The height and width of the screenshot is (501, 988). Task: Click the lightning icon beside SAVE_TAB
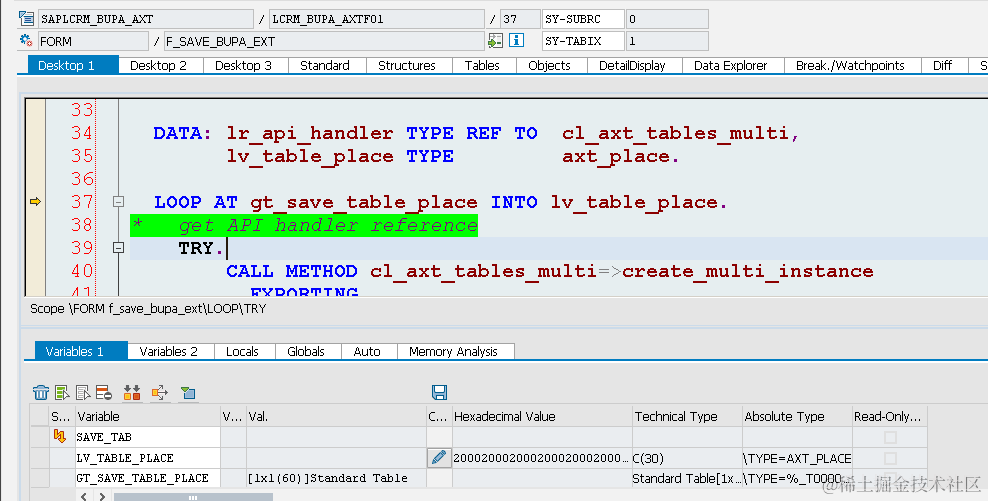60,435
